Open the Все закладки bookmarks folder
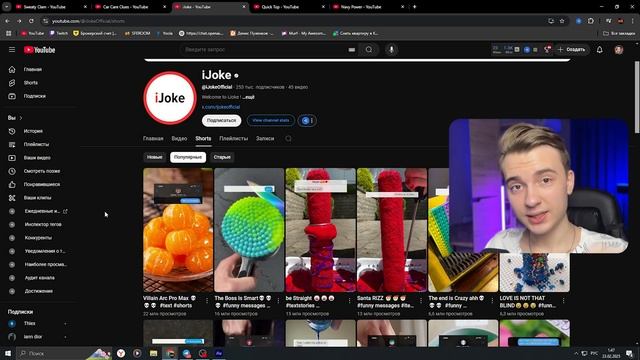The width and height of the screenshot is (640, 360). click(x=619, y=33)
